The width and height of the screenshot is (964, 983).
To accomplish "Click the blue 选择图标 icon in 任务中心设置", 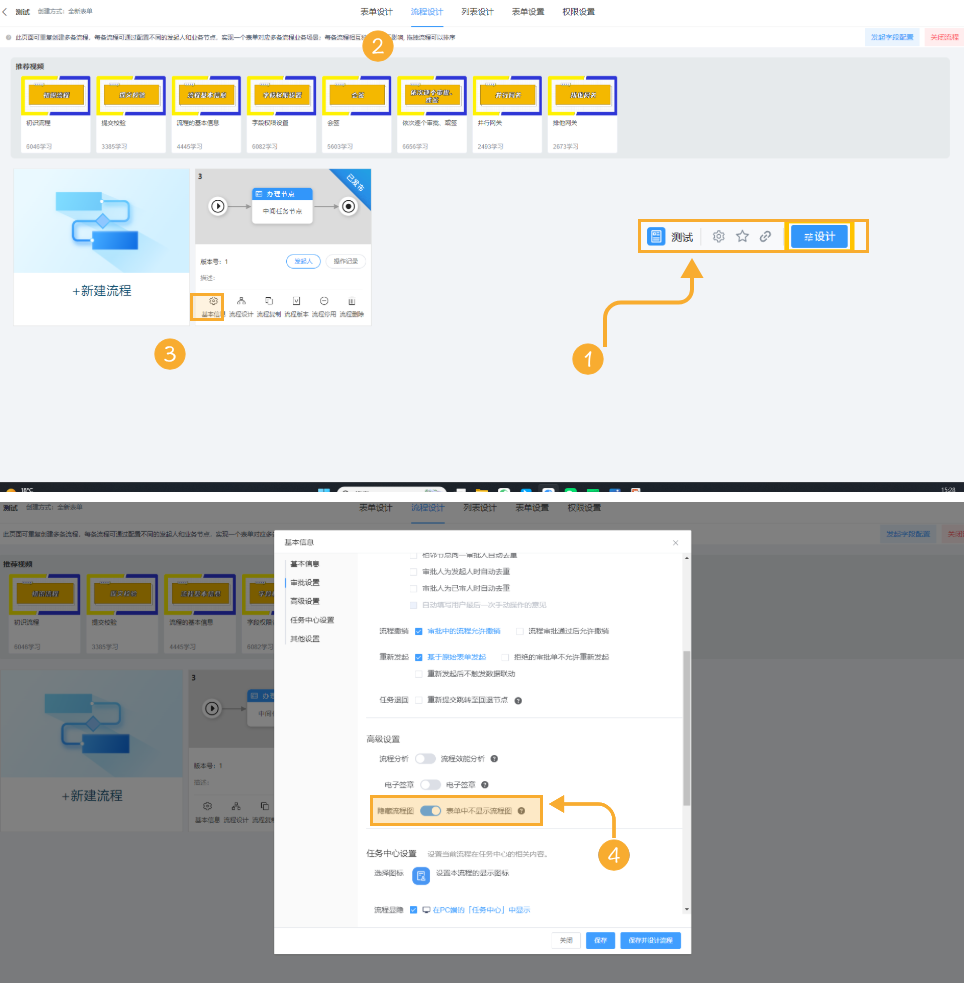I will [421, 875].
